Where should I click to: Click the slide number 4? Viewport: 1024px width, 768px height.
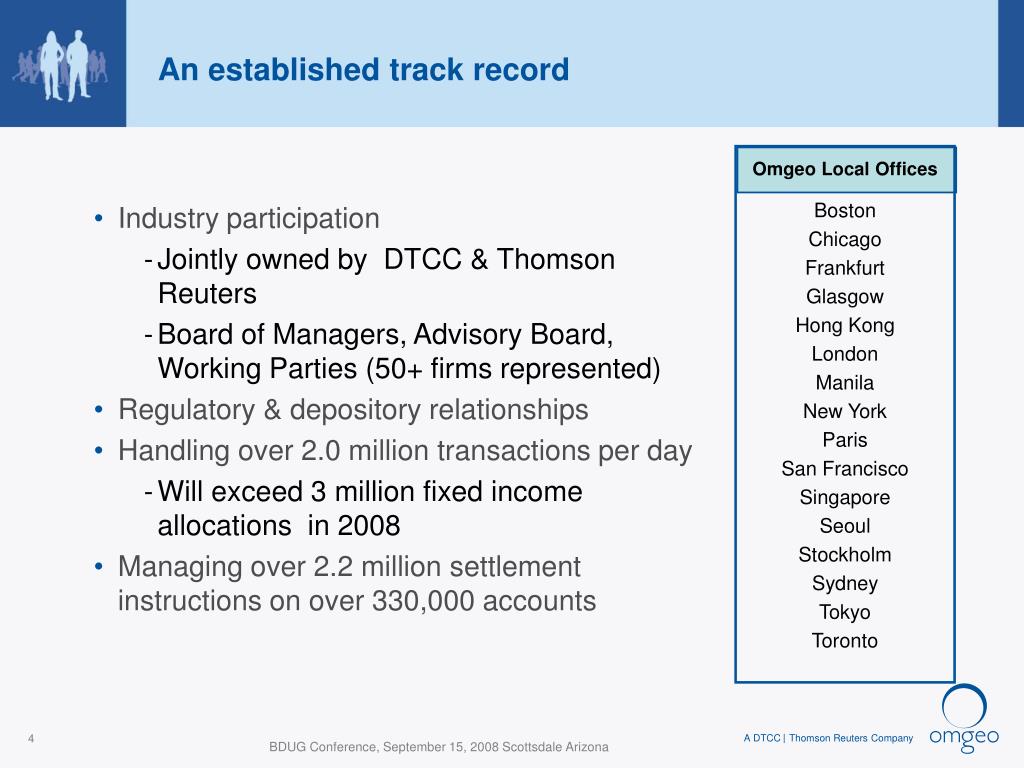click(x=31, y=739)
